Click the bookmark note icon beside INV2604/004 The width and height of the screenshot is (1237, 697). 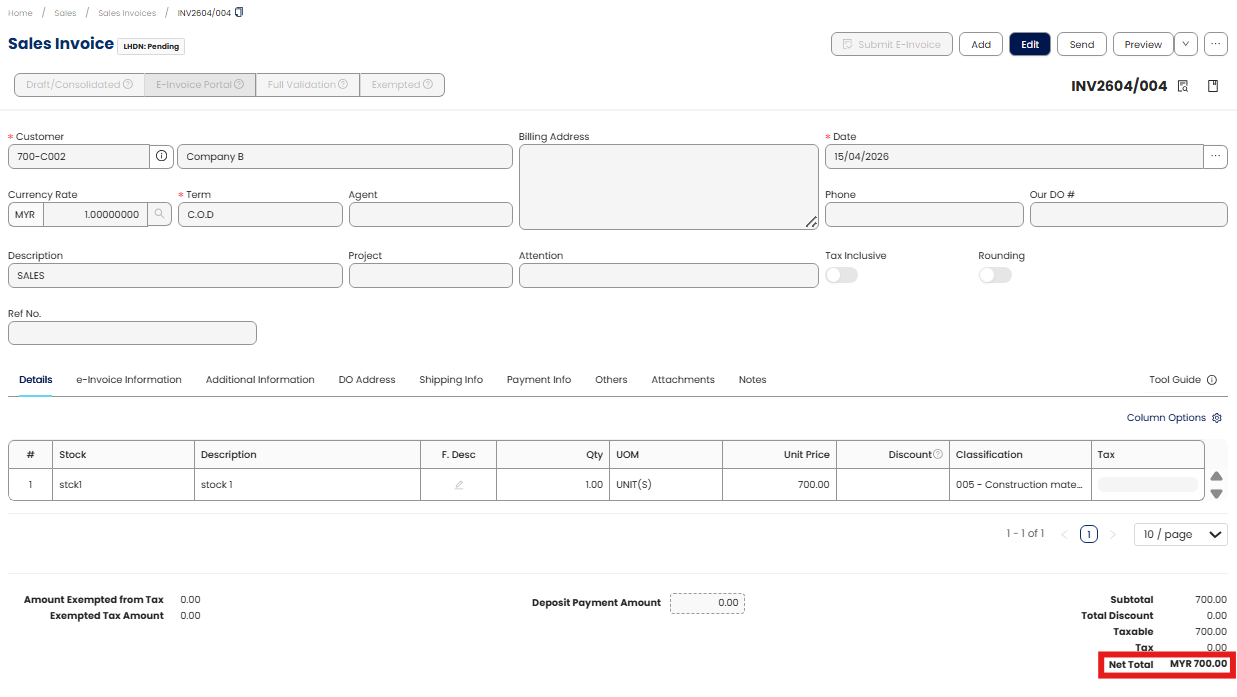(1213, 86)
